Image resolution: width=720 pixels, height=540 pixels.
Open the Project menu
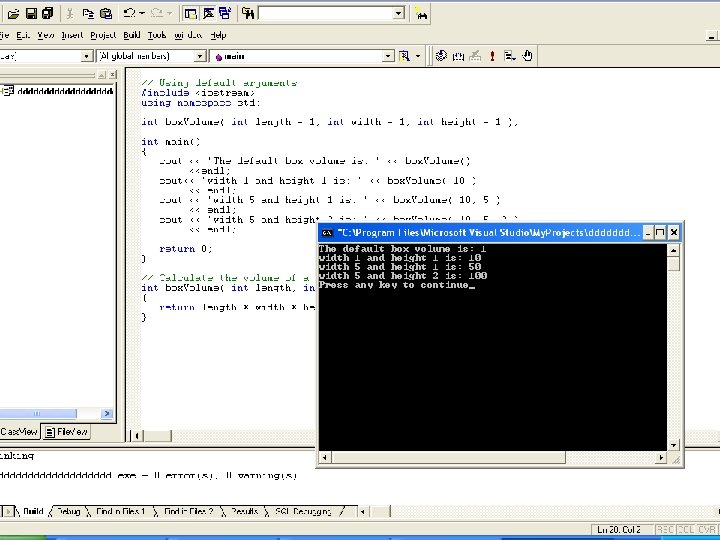click(x=103, y=35)
